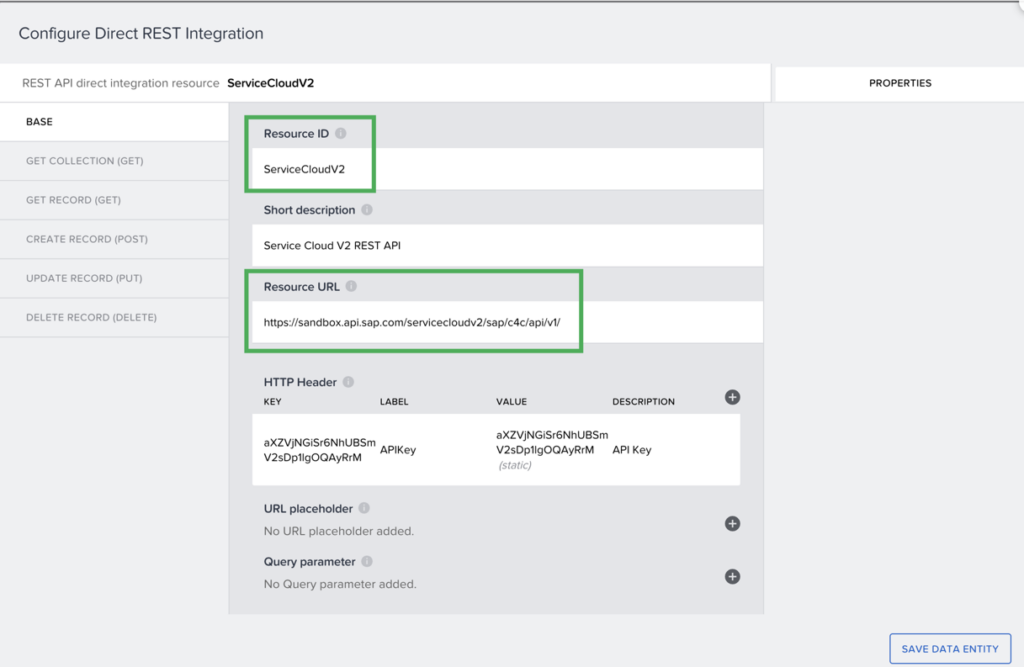Select the DELETE RECORD (DELETE) tab

click(114, 317)
